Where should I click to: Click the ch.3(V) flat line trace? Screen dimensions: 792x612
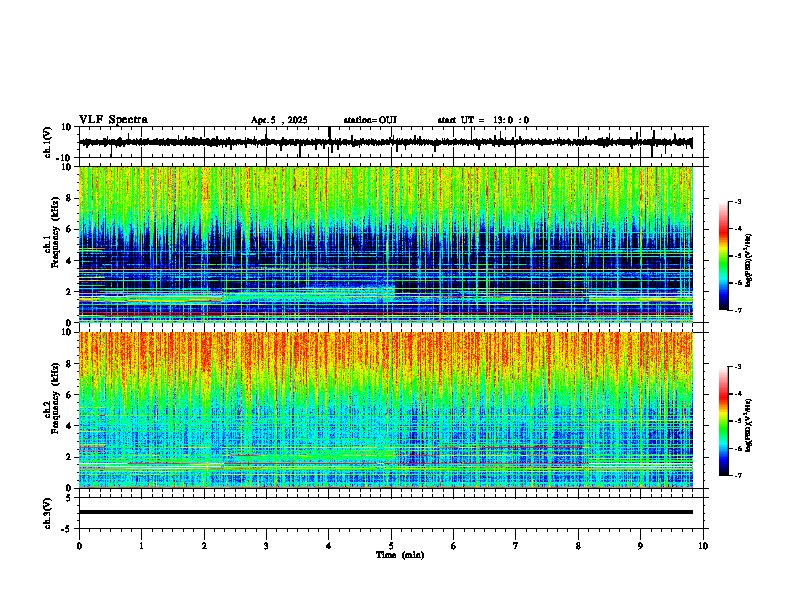(386, 512)
